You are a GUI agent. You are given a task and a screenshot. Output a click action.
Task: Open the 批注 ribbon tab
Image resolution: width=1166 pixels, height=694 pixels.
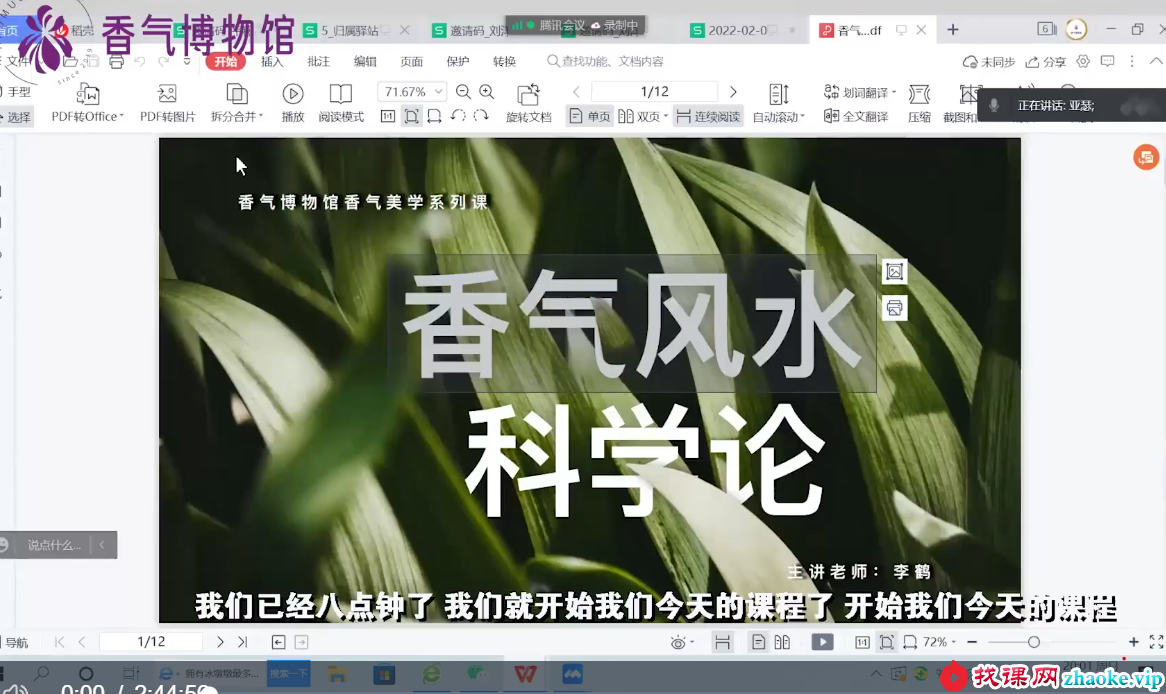[x=318, y=62]
